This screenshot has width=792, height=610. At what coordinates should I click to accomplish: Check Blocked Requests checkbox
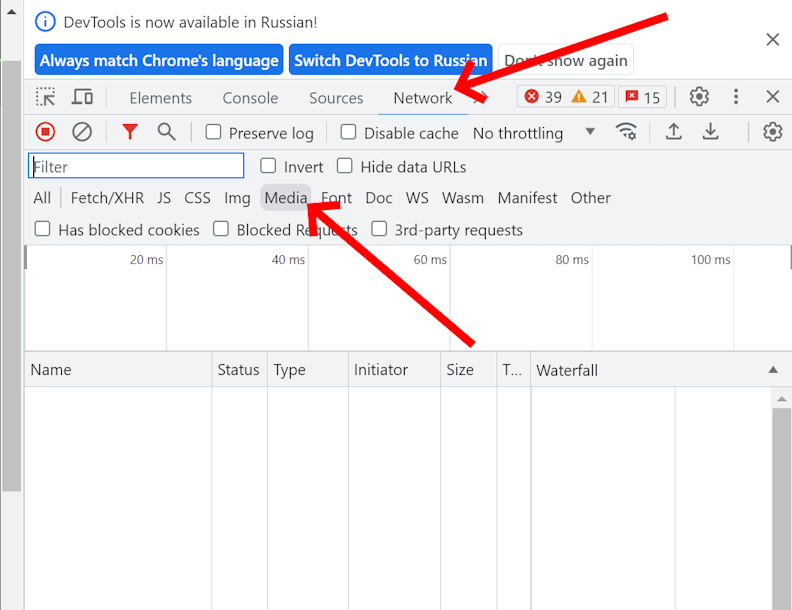tap(221, 229)
